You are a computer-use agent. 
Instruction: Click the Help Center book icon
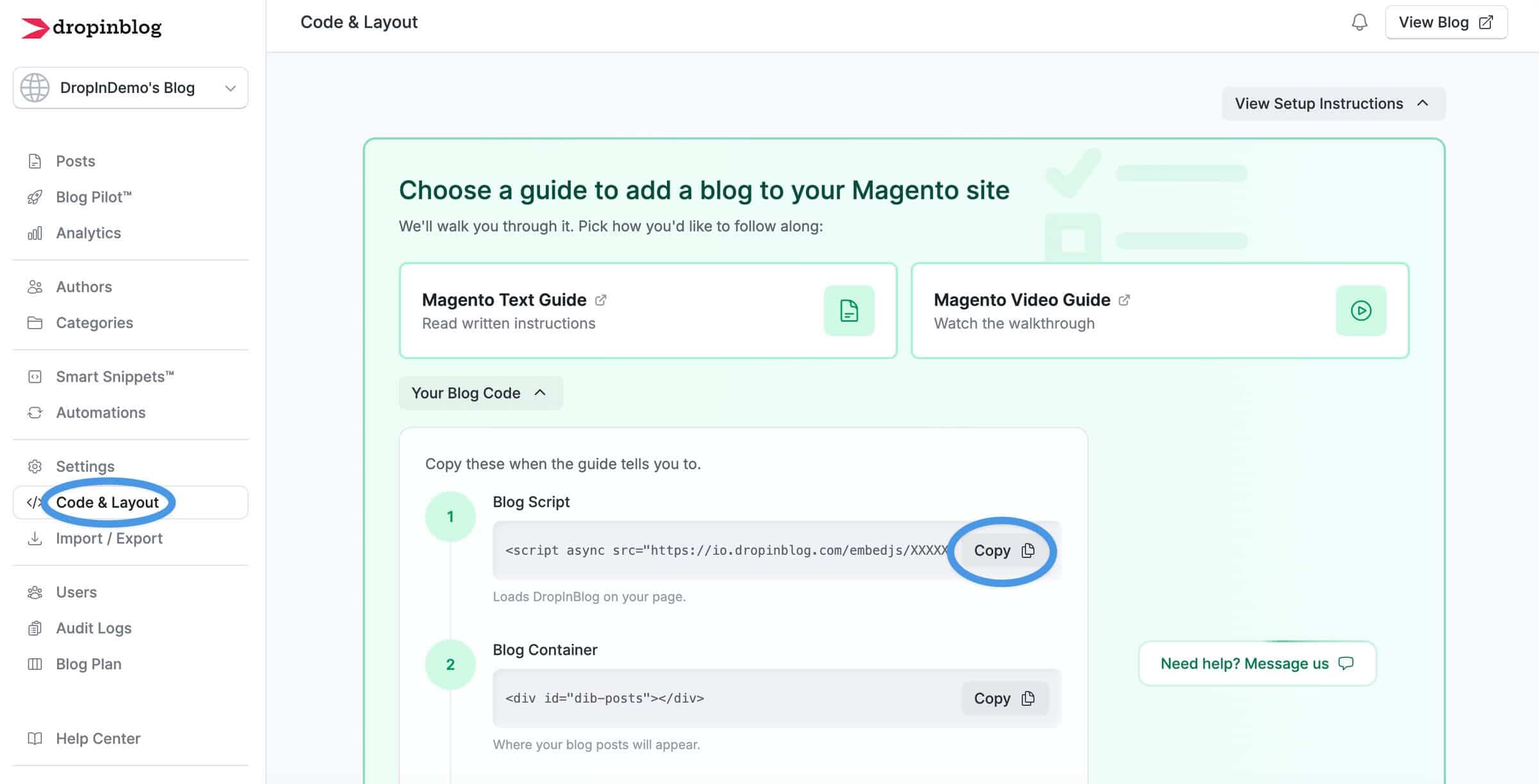(x=35, y=738)
